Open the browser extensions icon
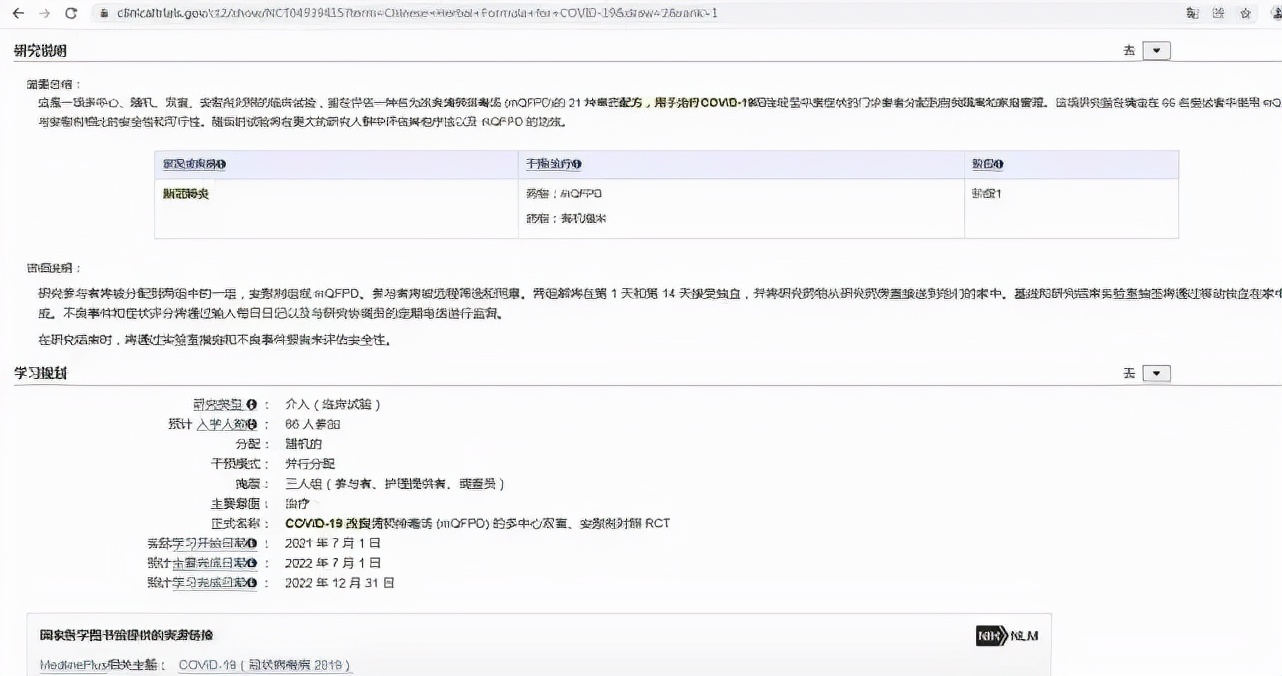 1219,13
